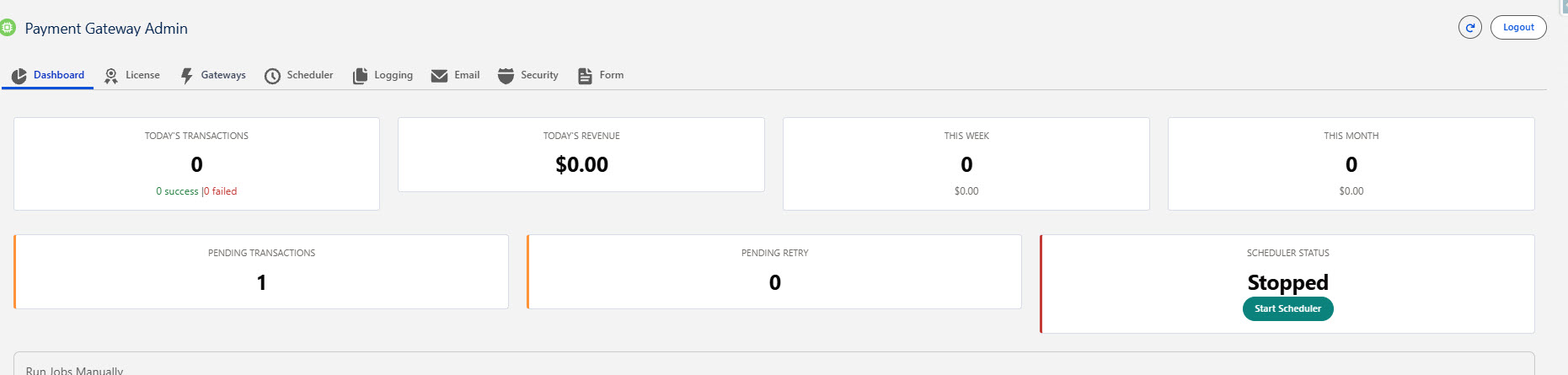Open the Email tab
1568x375 pixels.
point(467,75)
